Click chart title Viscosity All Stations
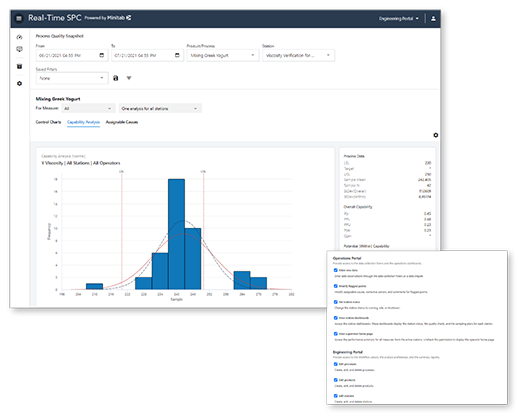This screenshot has height=413, width=517. (81, 163)
